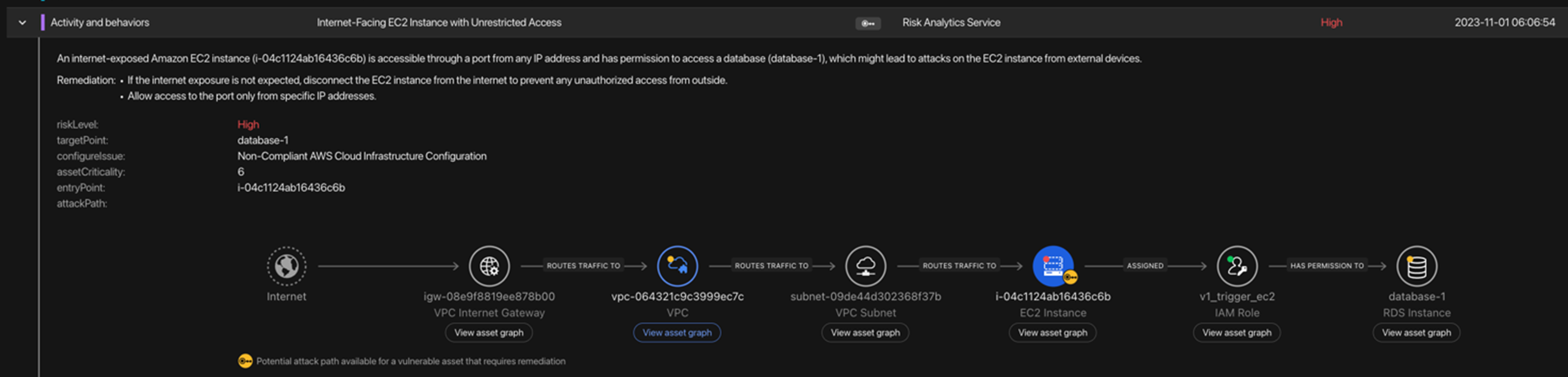The width and height of the screenshot is (1568, 377).
Task: Click the database-1 RDS Instance icon
Action: click(x=1416, y=266)
